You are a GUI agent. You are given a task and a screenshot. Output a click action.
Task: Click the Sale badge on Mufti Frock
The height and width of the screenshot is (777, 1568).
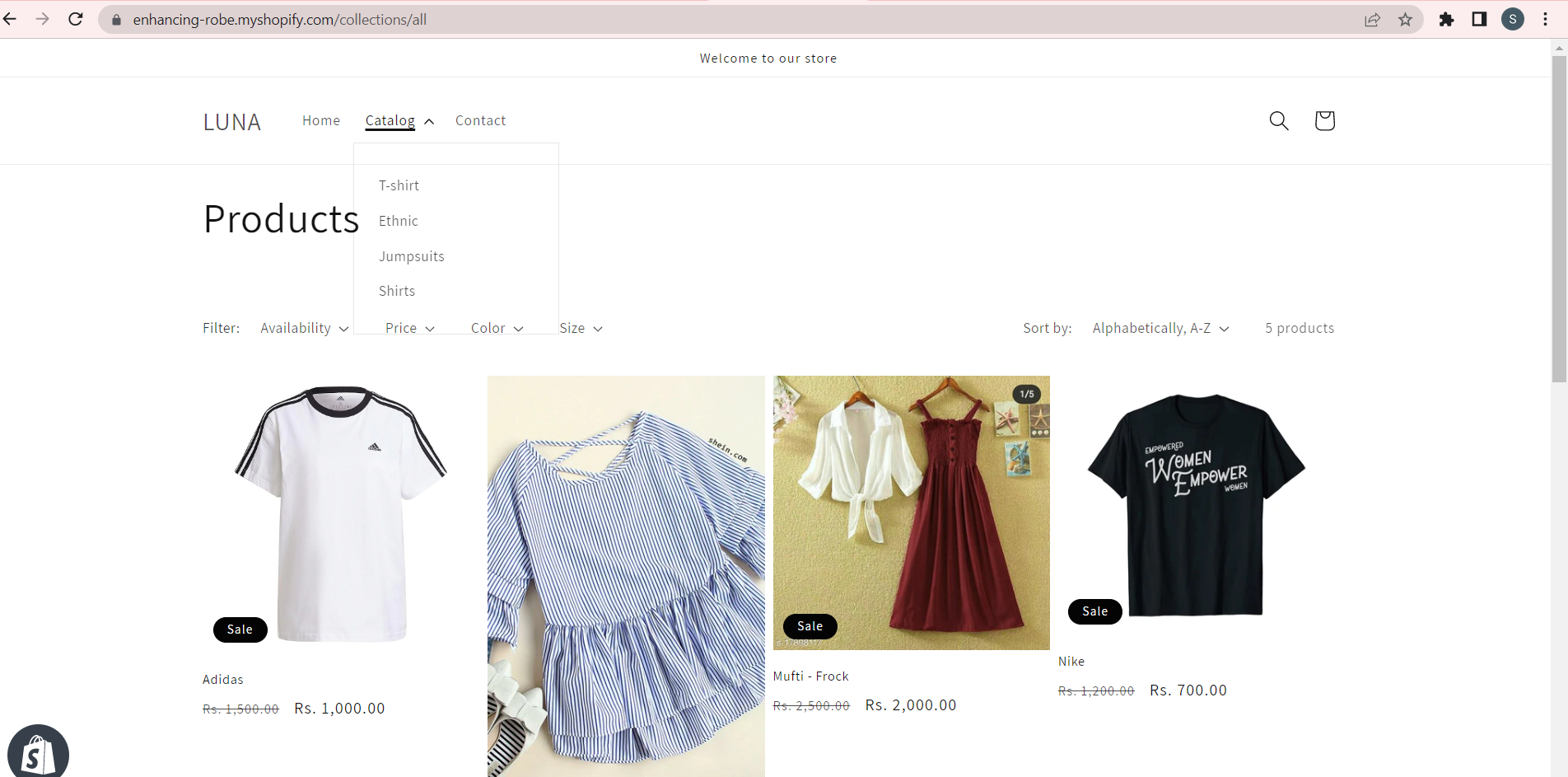(810, 626)
